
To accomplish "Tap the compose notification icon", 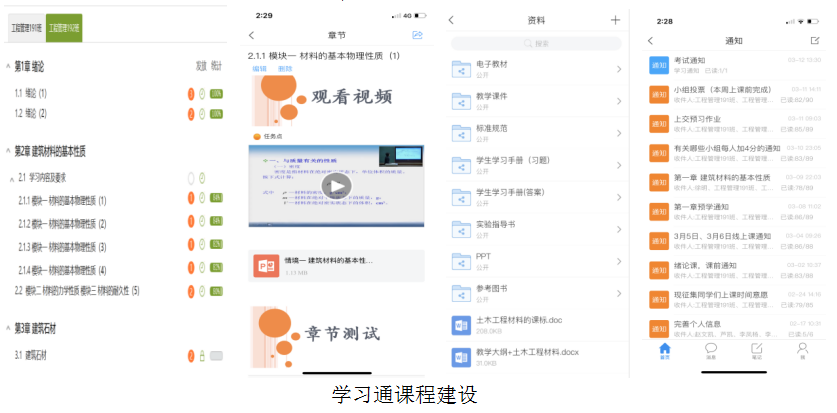I will [x=814, y=41].
